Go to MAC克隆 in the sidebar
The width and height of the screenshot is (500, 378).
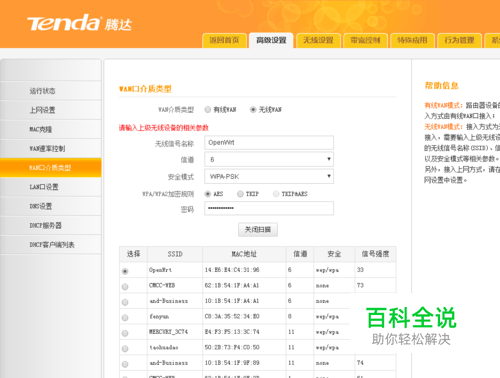(51, 129)
